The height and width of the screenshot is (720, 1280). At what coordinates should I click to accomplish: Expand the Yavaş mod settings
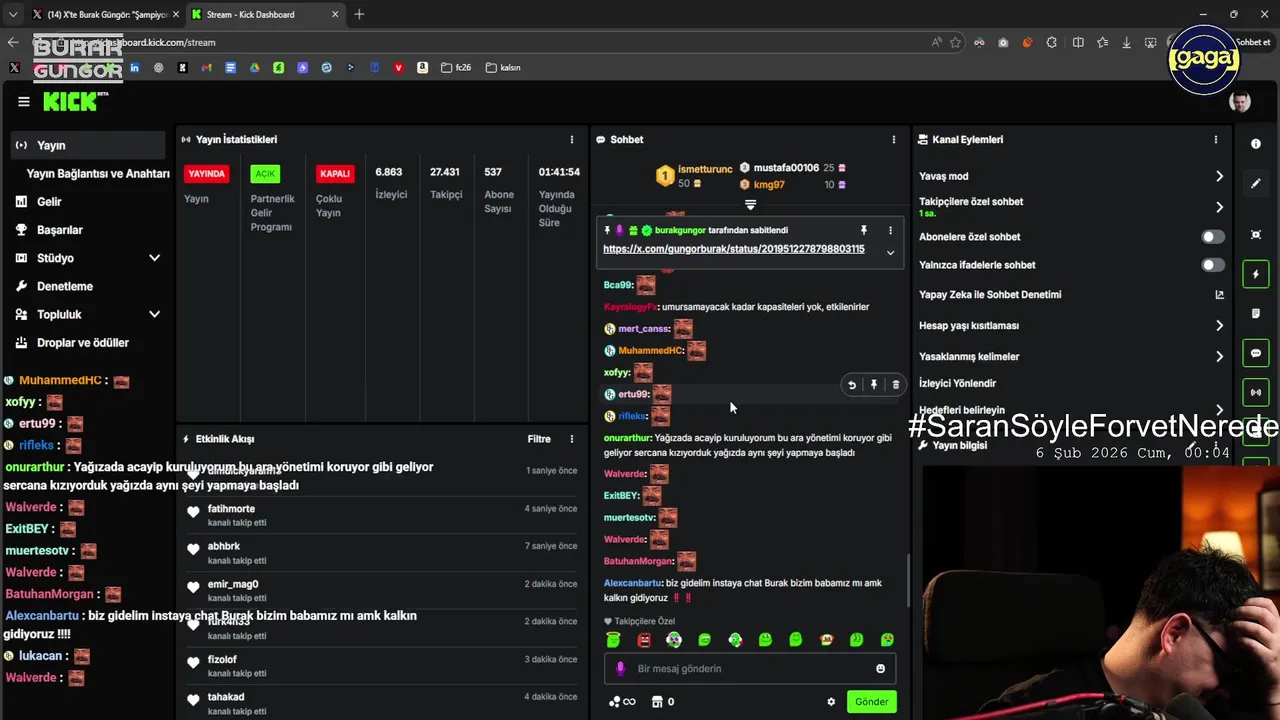pos(1219,176)
